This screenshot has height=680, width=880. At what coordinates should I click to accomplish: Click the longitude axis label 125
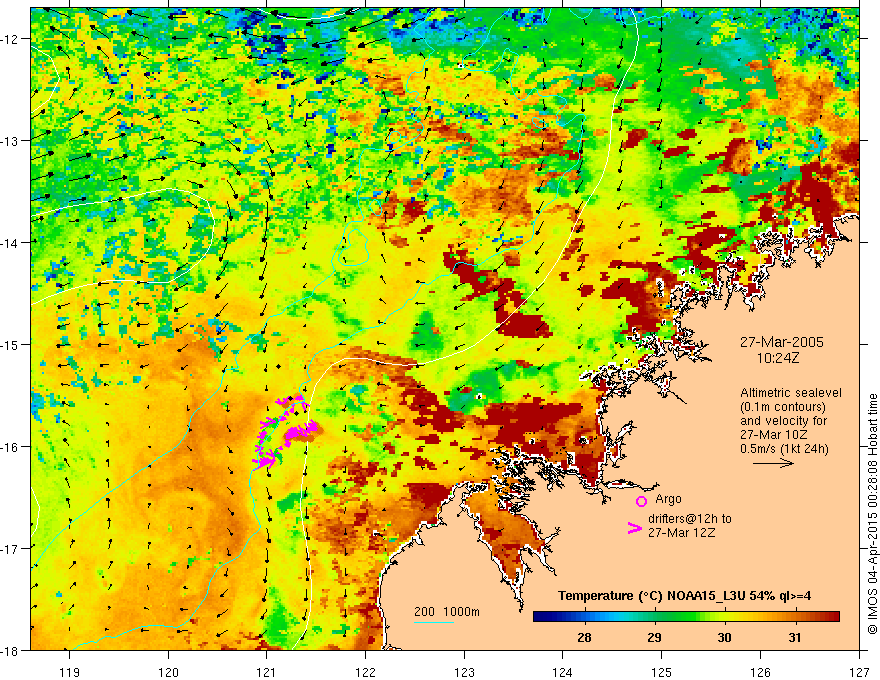662,672
